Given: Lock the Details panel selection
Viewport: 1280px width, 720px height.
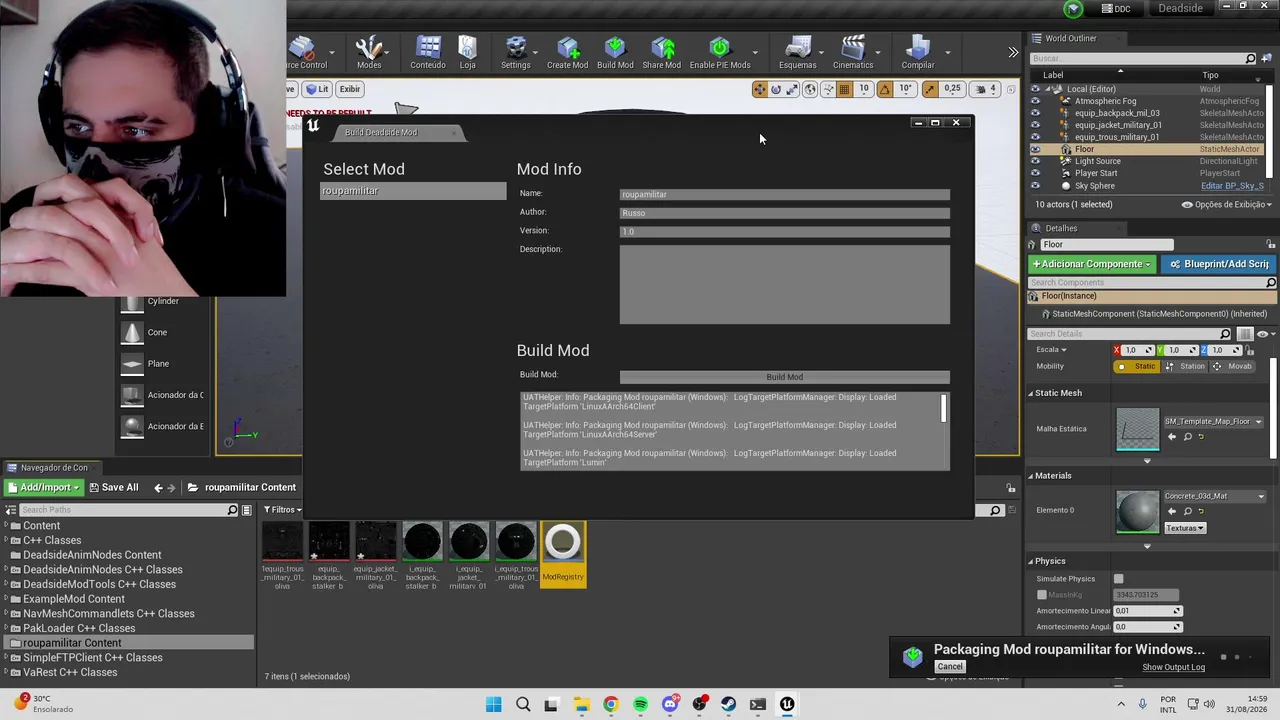Looking at the screenshot, I should [1271, 244].
